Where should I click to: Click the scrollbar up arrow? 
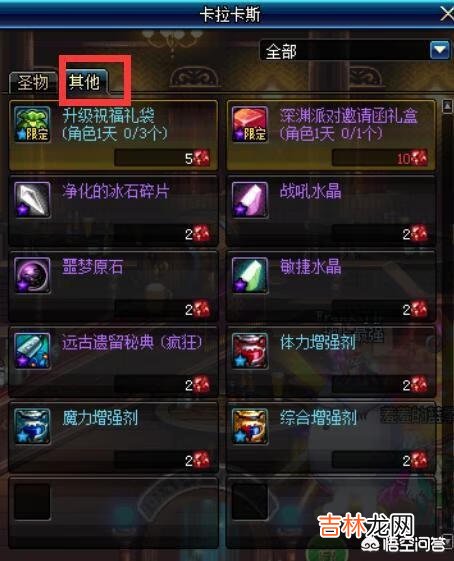click(447, 107)
